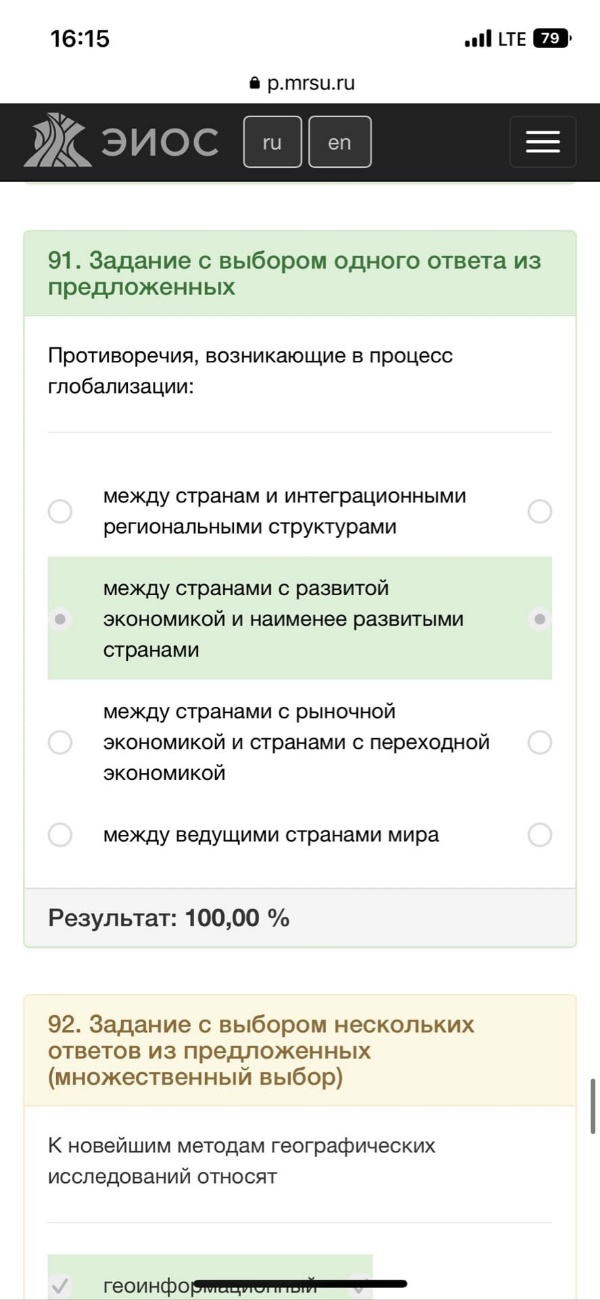Screen dimensions: 600x1300
Task: Tap the cellular signal bars icon
Action: pos(478,39)
